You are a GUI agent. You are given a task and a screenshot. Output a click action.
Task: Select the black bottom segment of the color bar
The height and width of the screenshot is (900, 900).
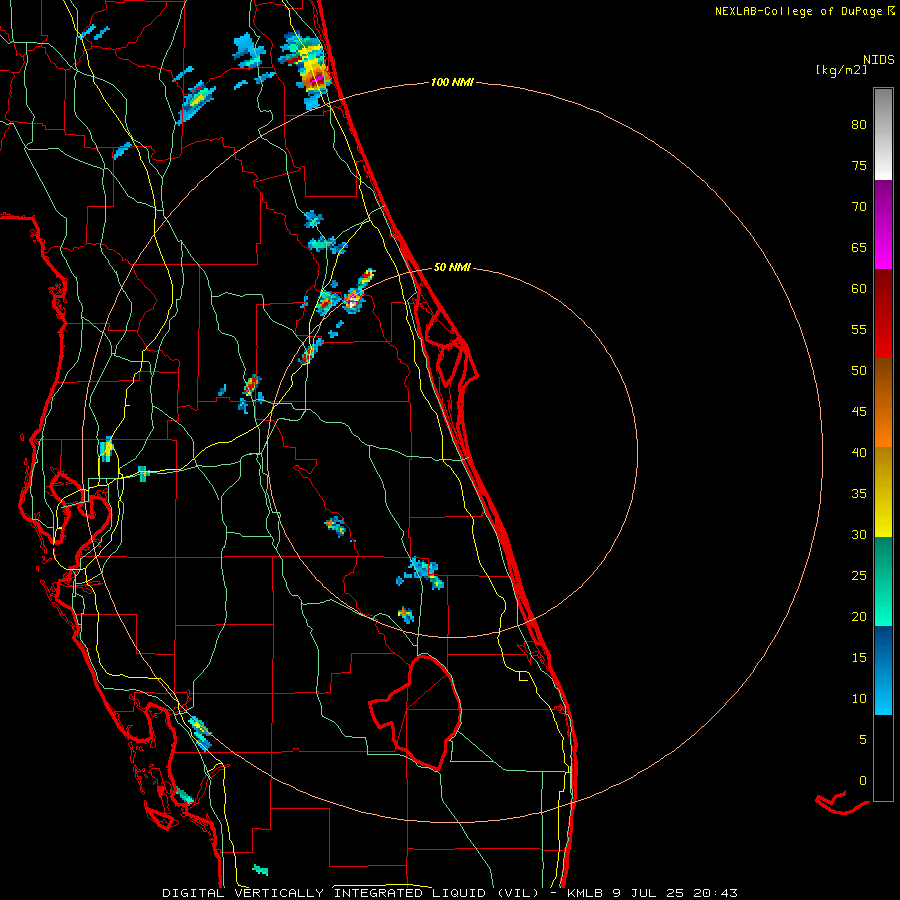[x=883, y=758]
